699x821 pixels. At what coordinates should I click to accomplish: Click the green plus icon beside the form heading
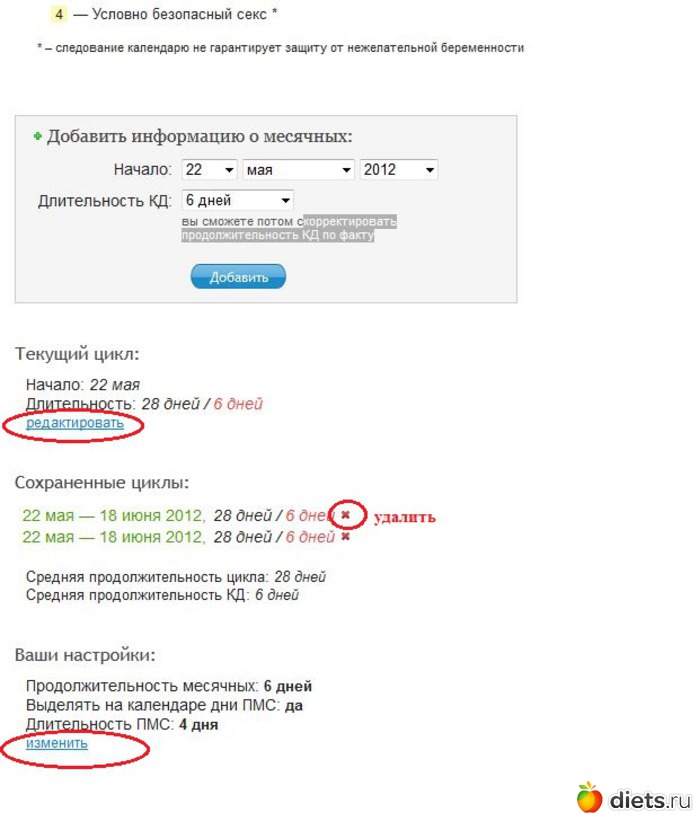[38, 136]
